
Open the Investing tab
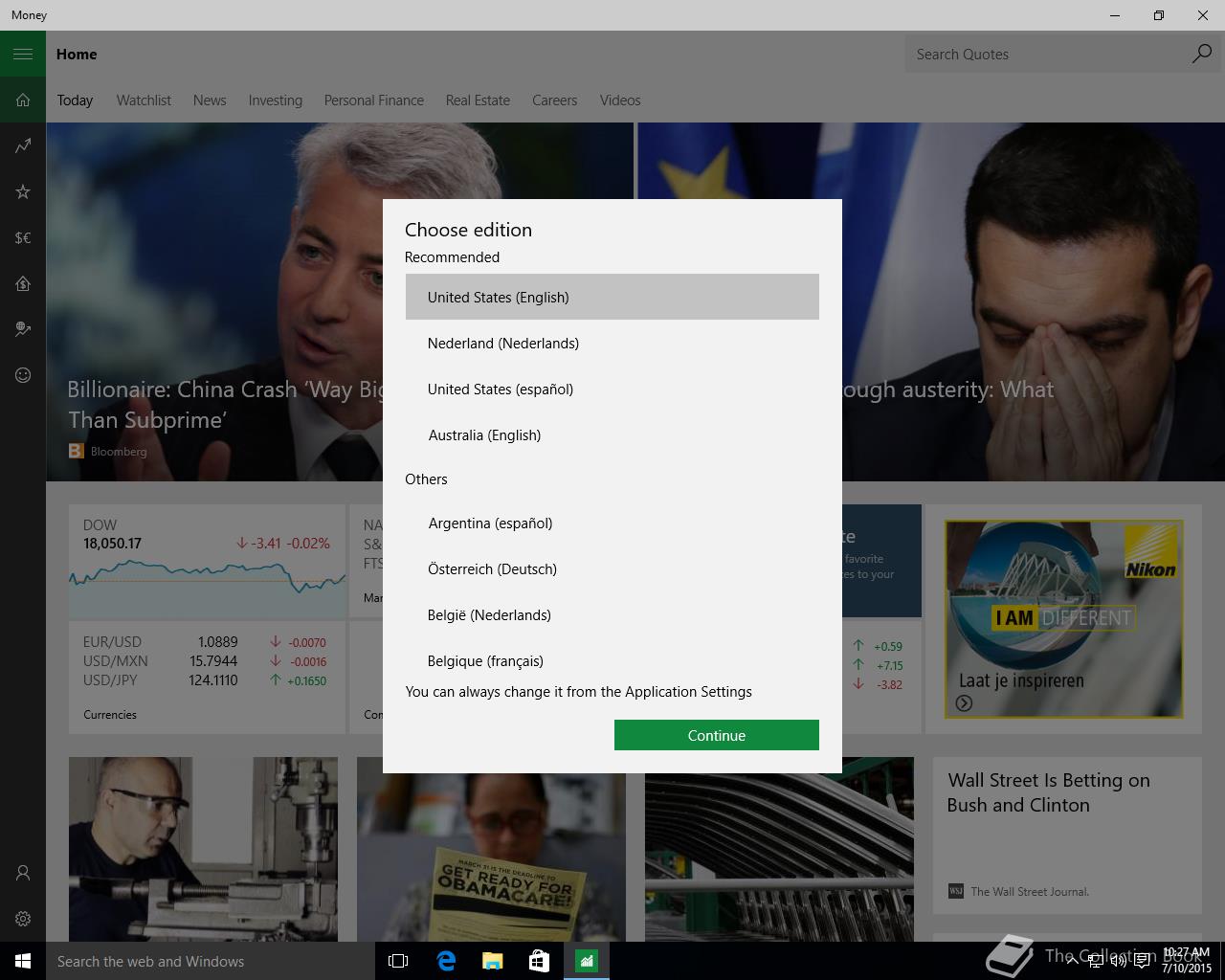coord(275,100)
